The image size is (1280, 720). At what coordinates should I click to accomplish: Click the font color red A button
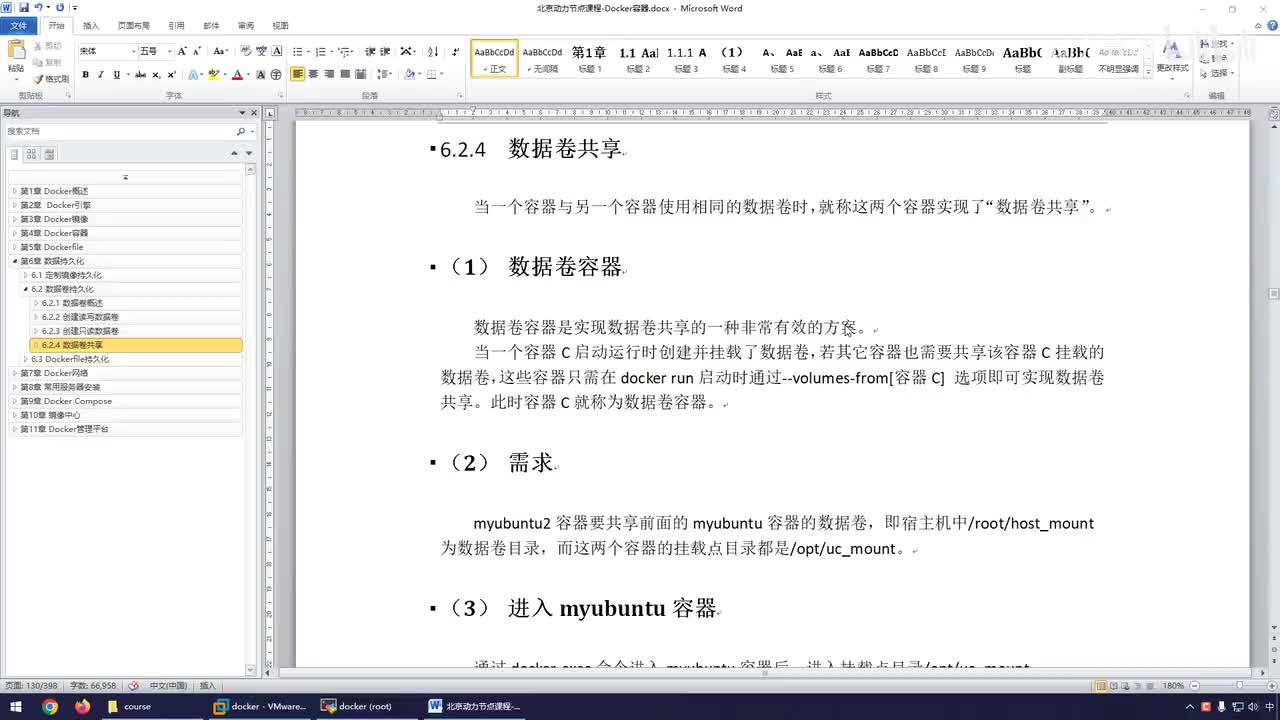click(236, 75)
